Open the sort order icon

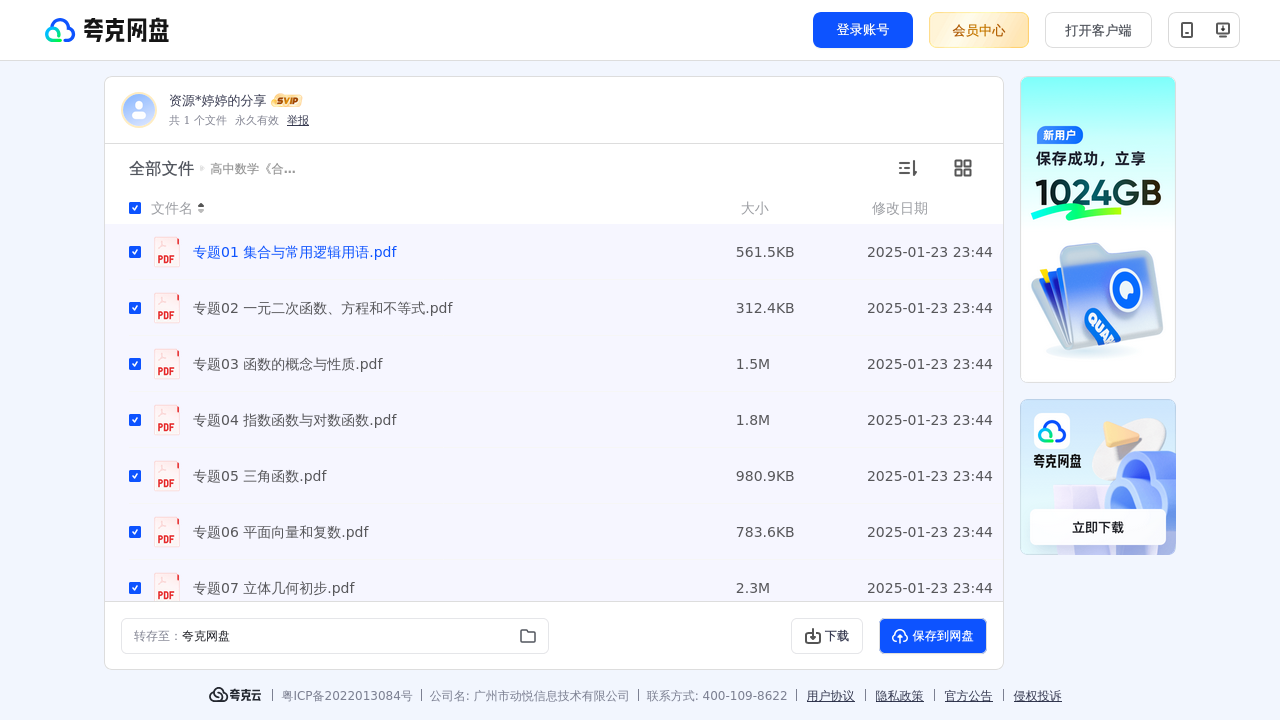point(907,168)
